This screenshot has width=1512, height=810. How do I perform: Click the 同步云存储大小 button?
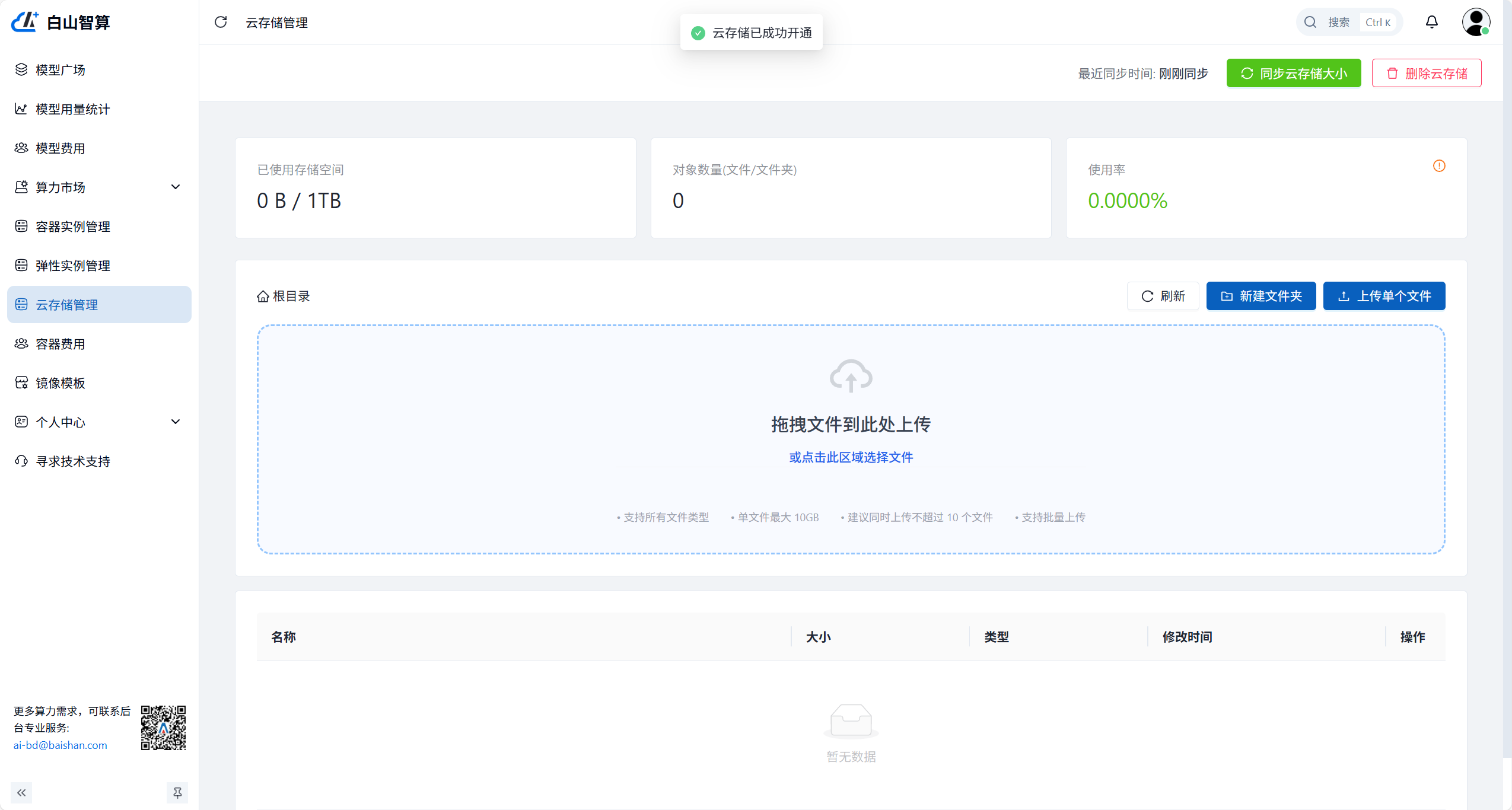[1293, 73]
